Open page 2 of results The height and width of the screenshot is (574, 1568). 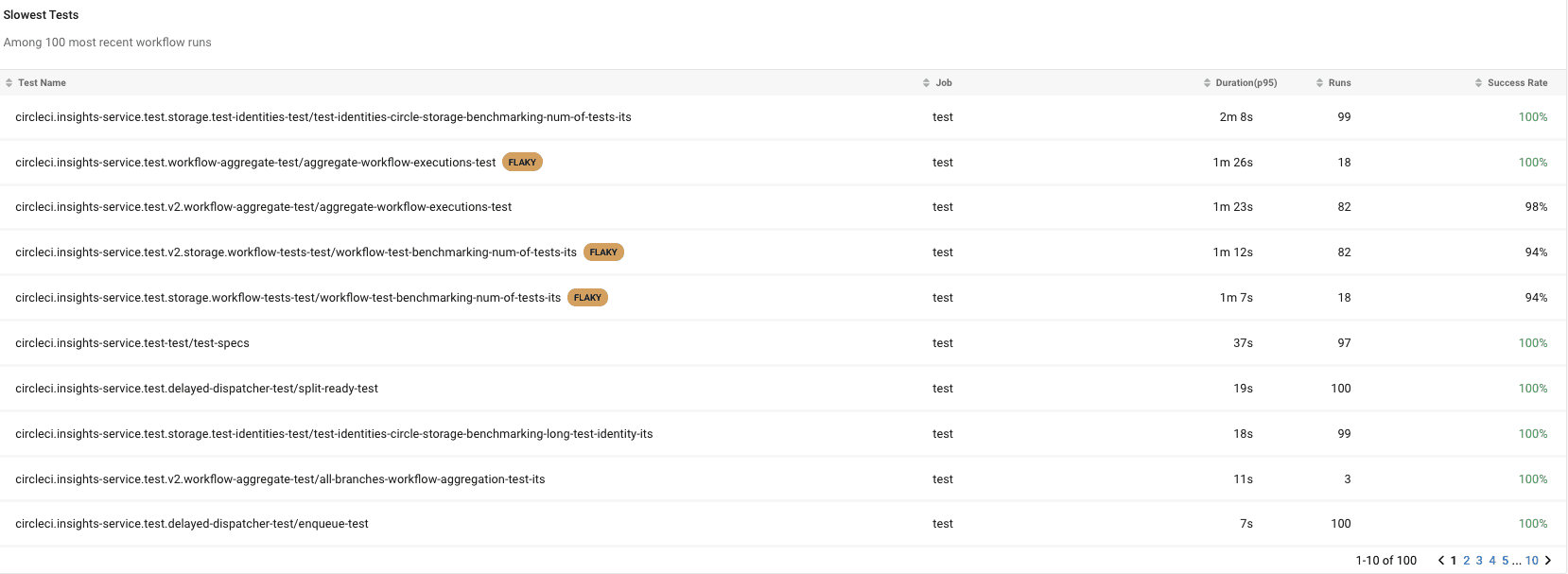click(x=1467, y=561)
